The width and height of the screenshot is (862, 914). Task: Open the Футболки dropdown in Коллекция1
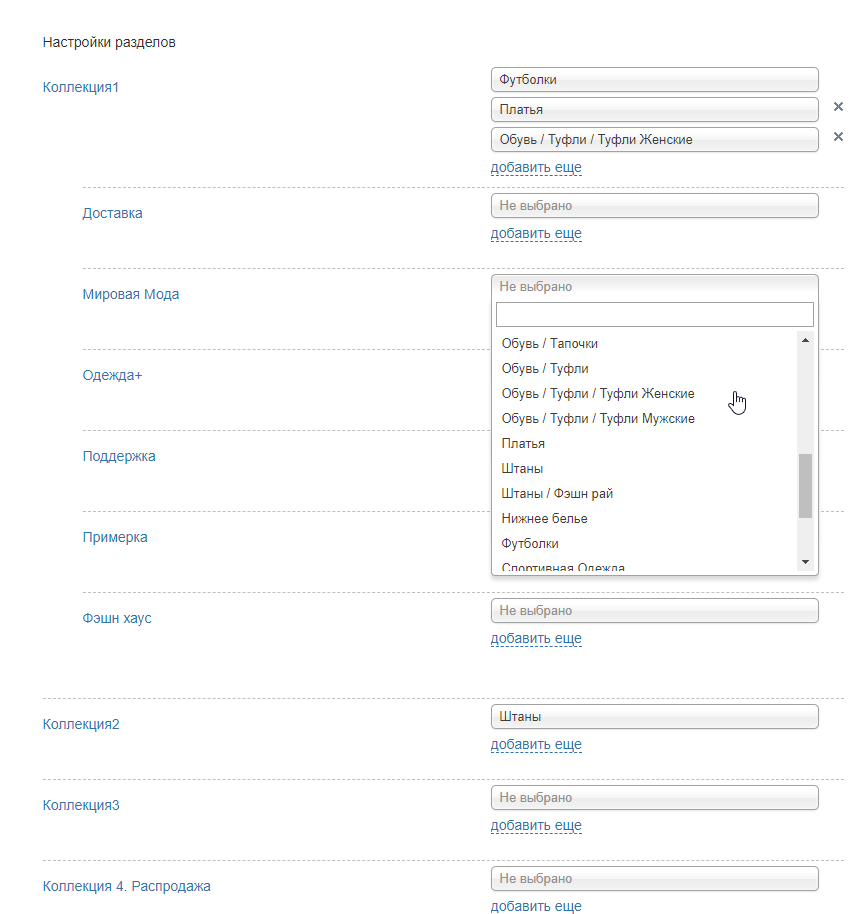(654, 80)
